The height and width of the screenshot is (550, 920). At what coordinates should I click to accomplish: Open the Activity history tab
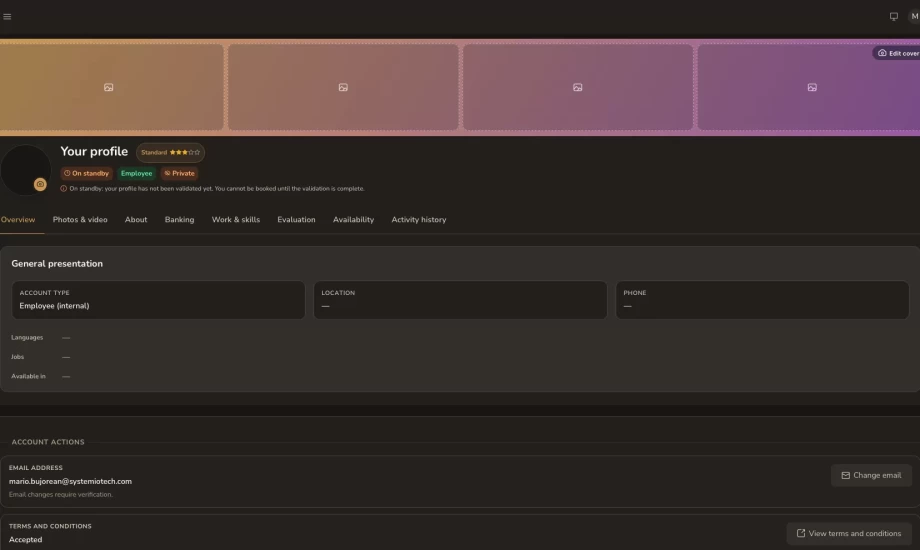419,220
